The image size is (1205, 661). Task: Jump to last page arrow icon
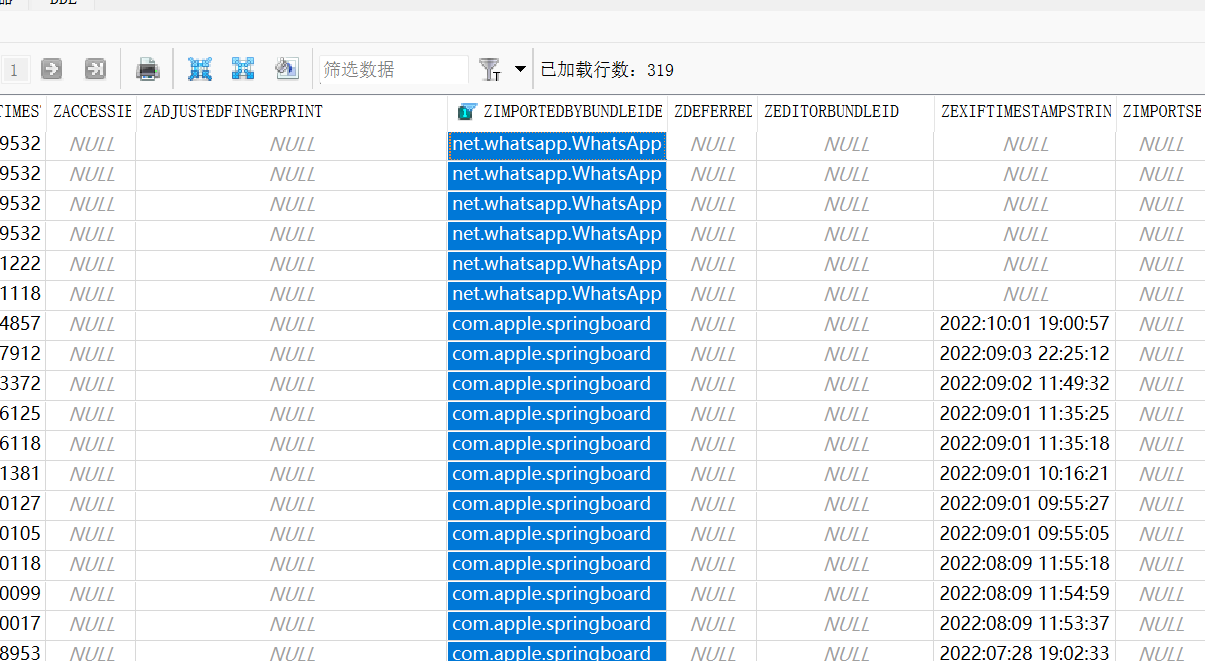95,69
